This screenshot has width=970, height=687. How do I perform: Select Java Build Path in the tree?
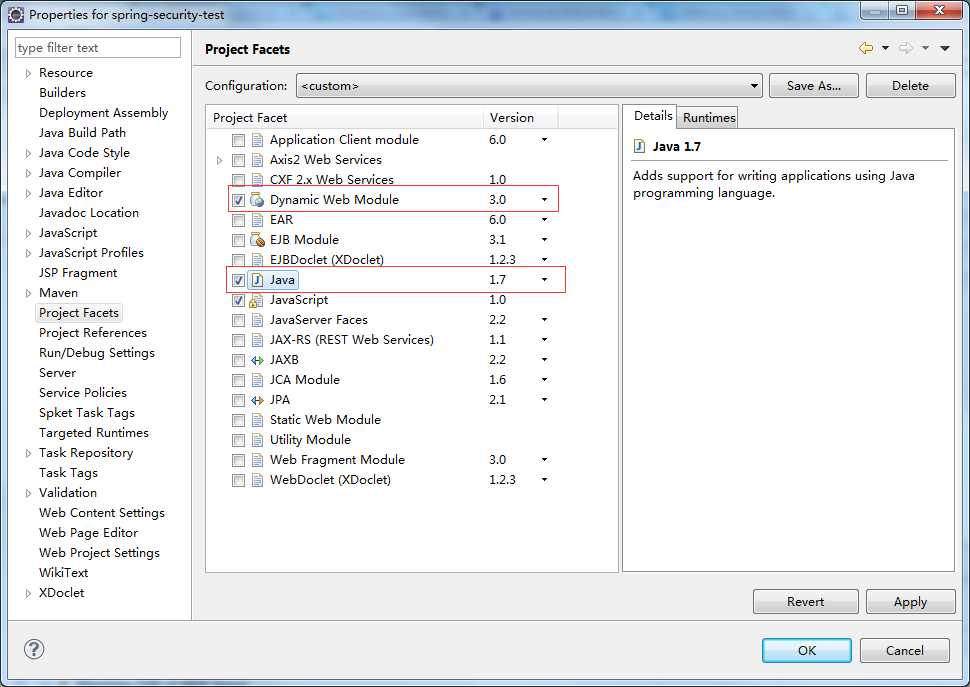[82, 132]
